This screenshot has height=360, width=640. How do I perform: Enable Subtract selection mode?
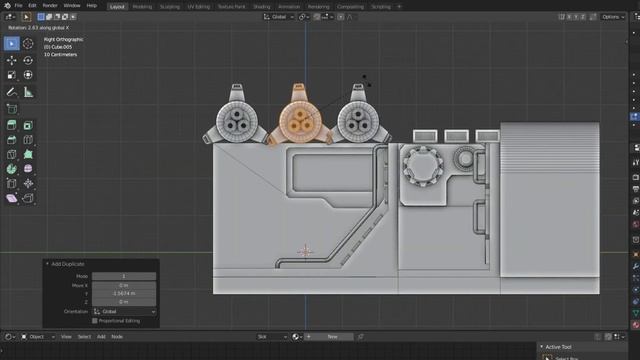[57, 17]
